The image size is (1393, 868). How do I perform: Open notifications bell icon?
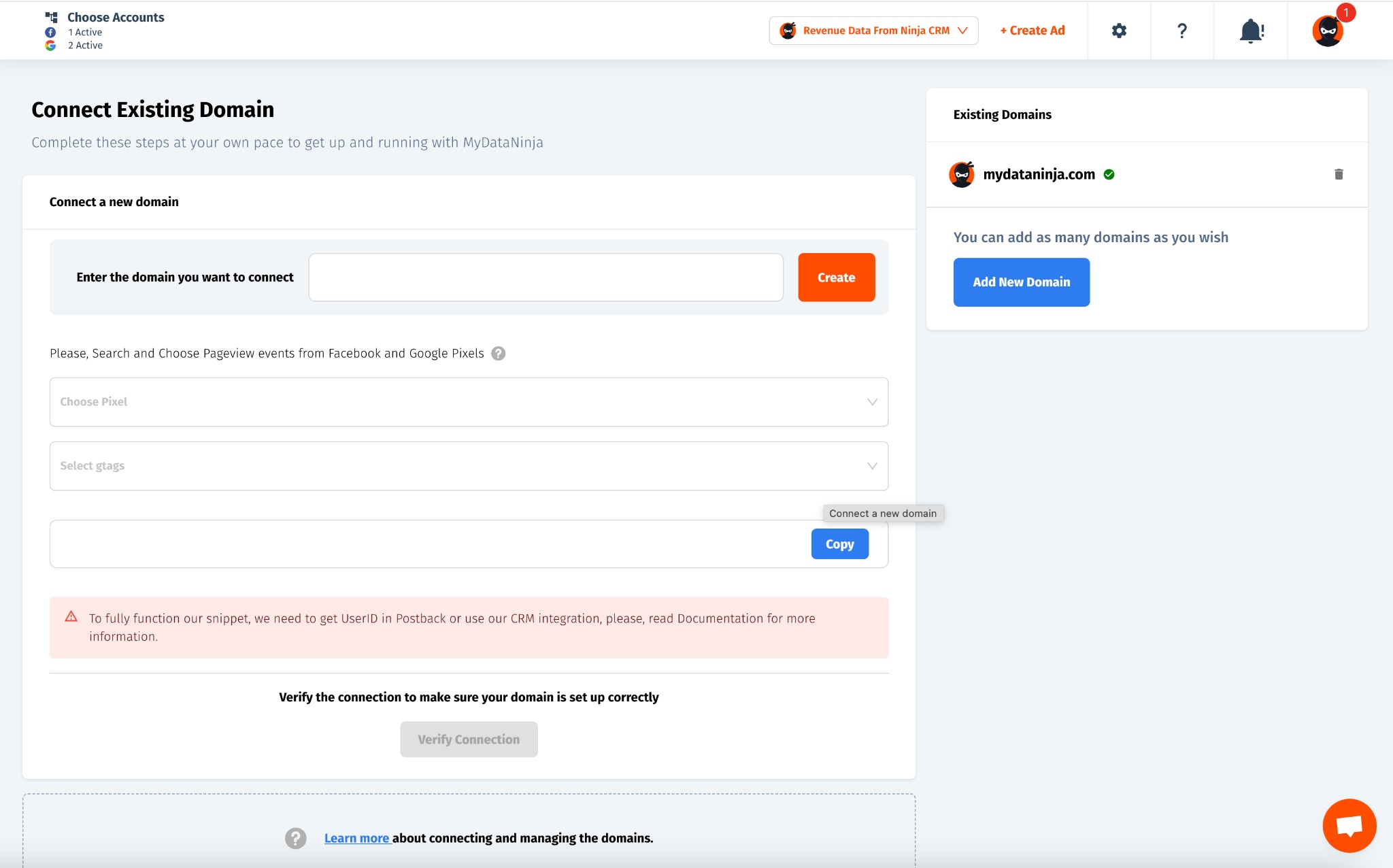(x=1250, y=31)
